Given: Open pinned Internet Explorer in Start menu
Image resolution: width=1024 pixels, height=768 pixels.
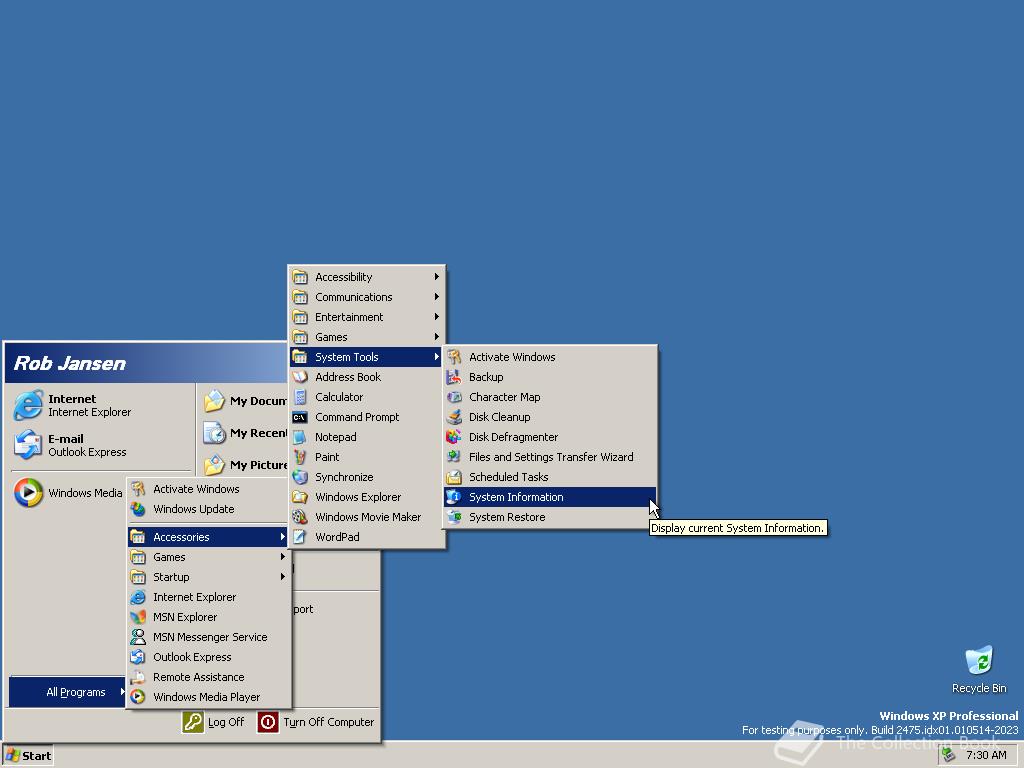Looking at the screenshot, I should tap(101, 405).
